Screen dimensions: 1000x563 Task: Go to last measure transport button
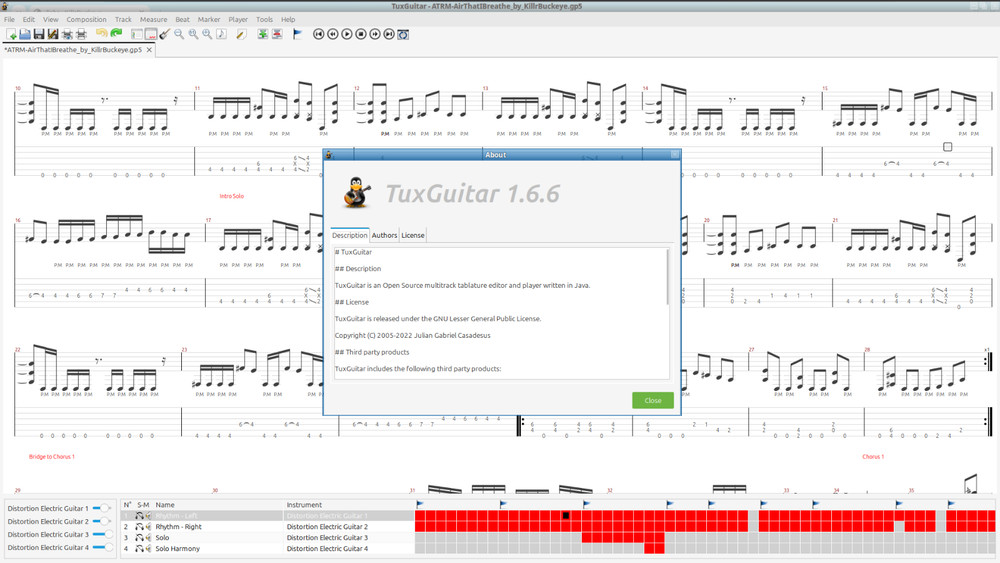pyautogui.click(x=389, y=34)
